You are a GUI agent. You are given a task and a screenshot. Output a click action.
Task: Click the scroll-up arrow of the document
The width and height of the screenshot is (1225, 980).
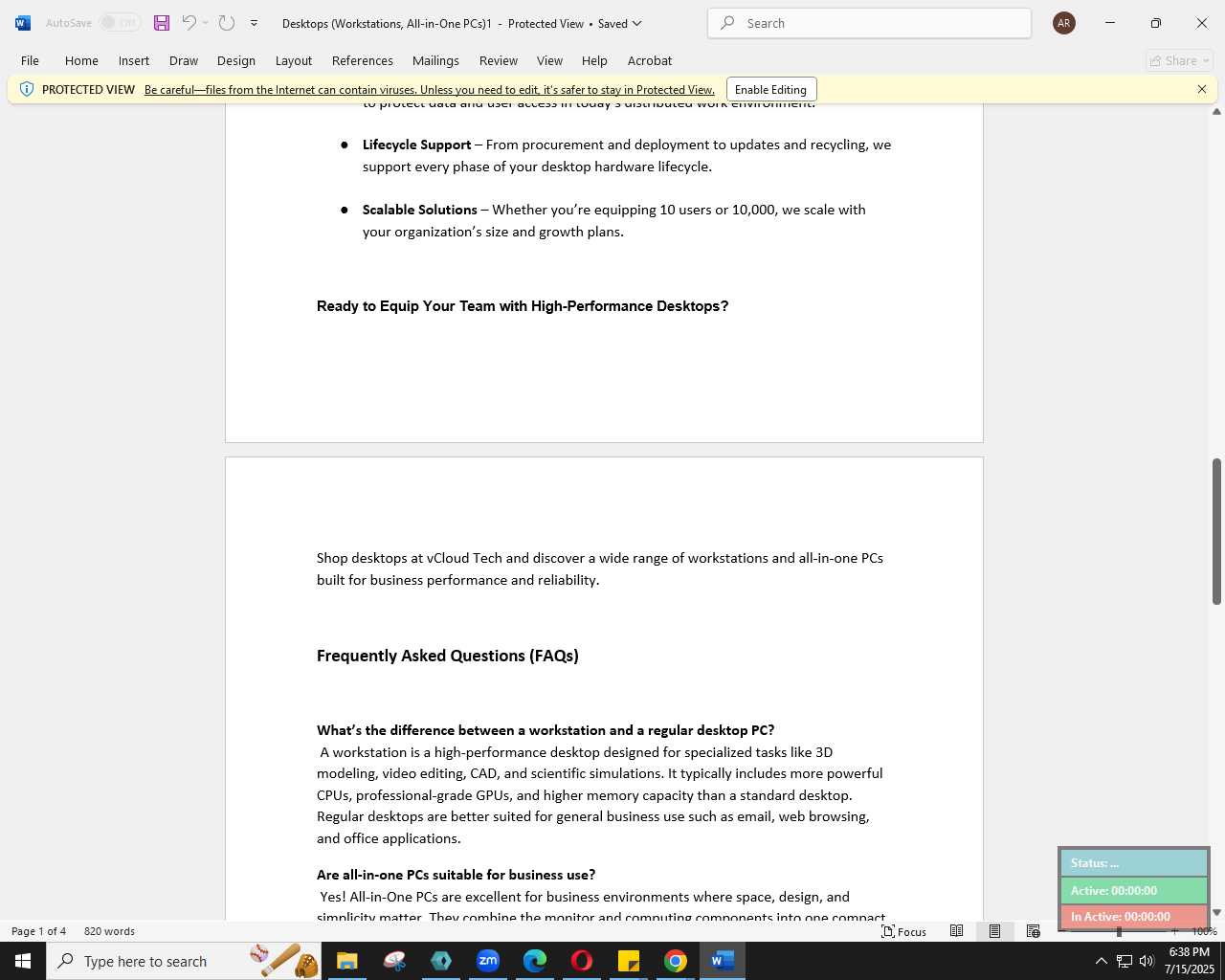coord(1217,111)
